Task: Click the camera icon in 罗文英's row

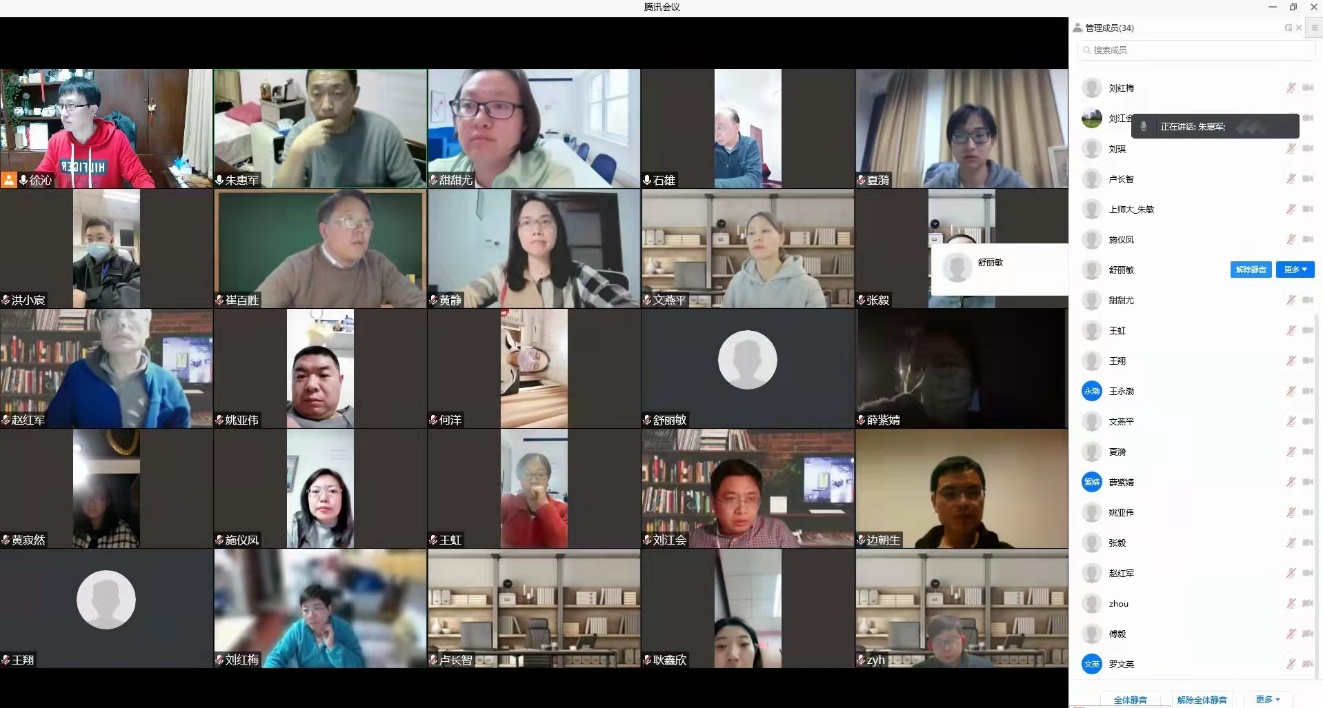Action: [x=1307, y=664]
